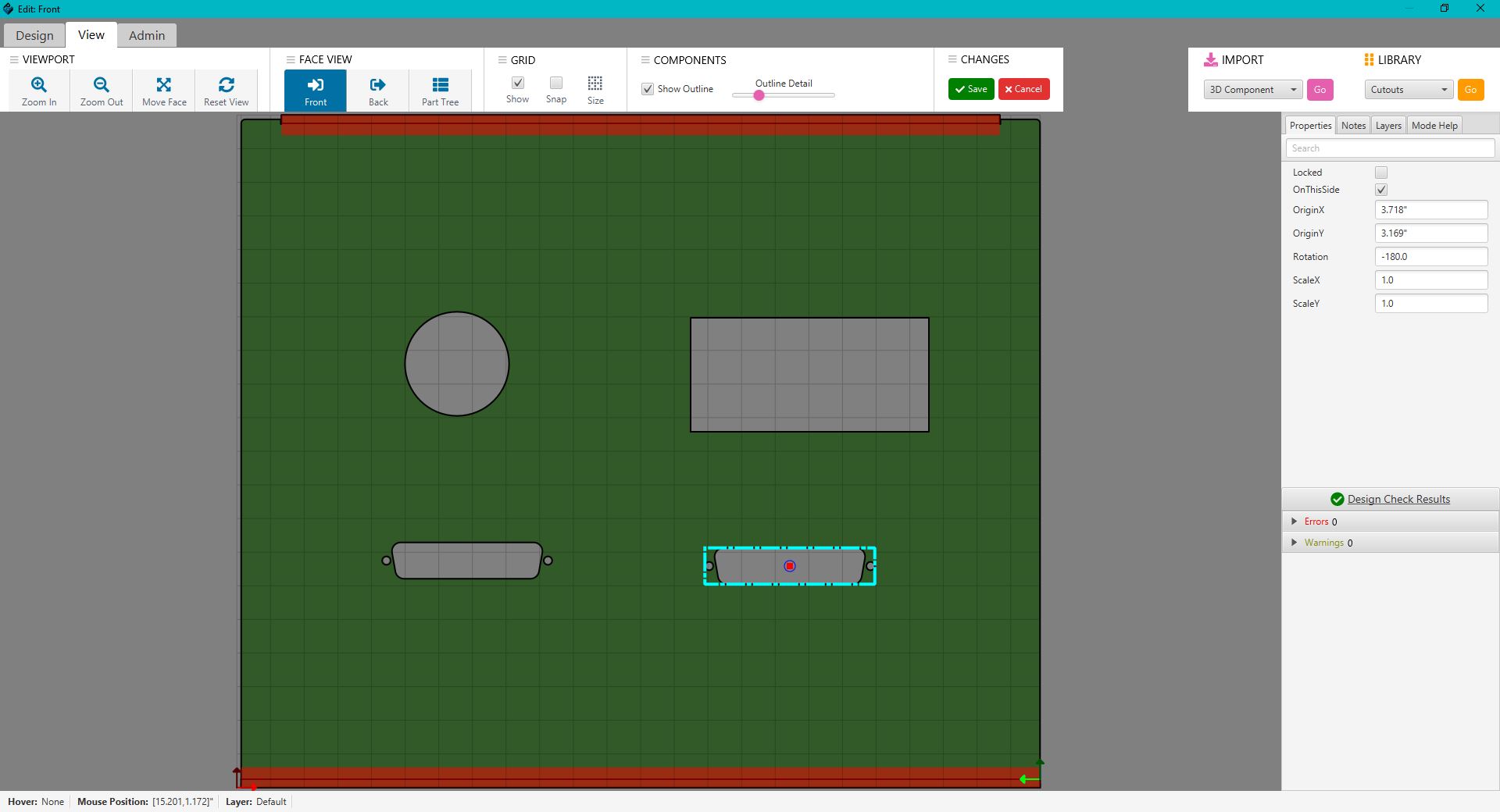Enable the grid Snap checkbox
1500x812 pixels.
tap(556, 83)
